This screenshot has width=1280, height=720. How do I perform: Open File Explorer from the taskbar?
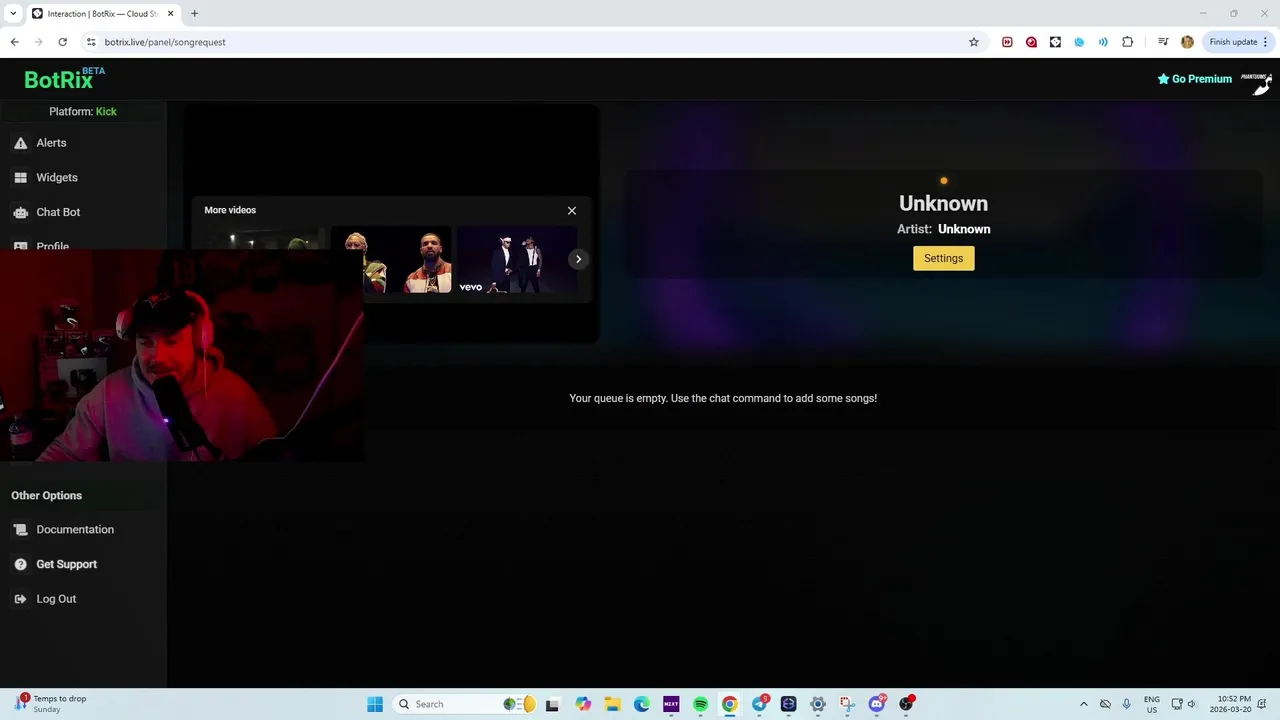pyautogui.click(x=612, y=704)
